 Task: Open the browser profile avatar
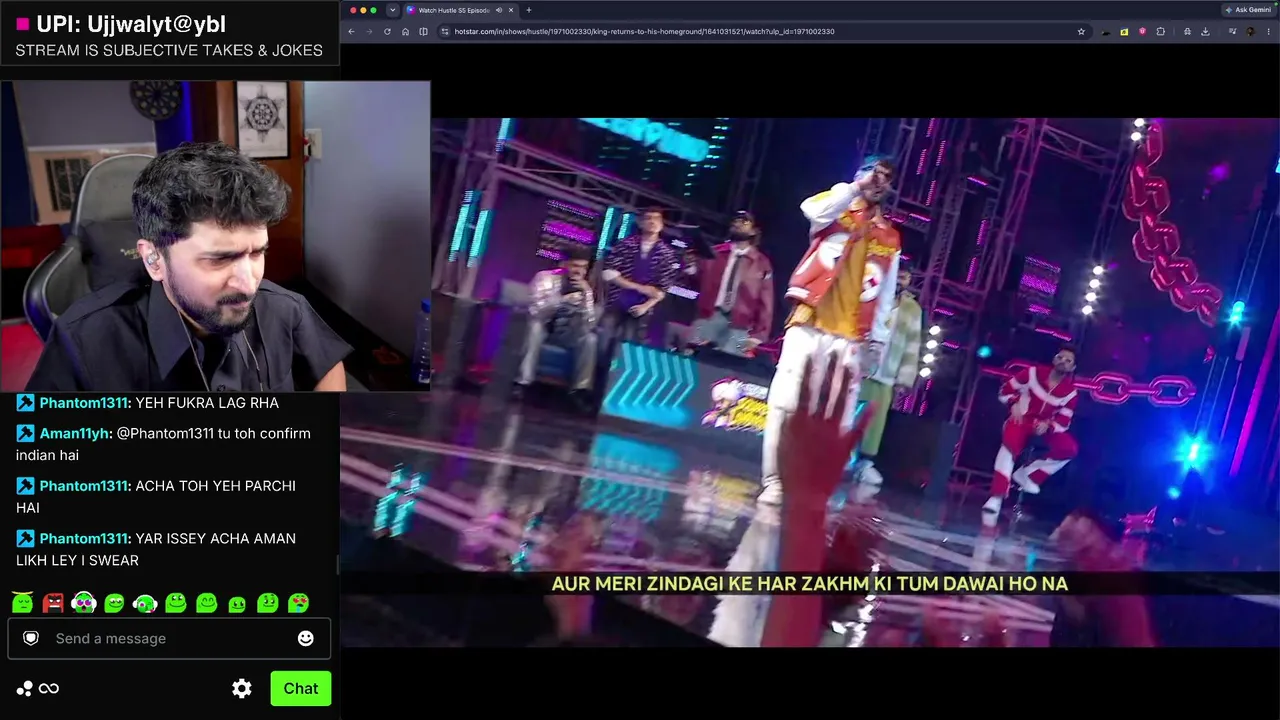click(x=1250, y=31)
